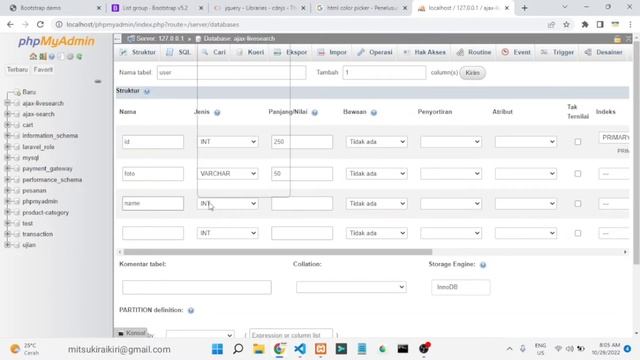Click the Struktur help icon
Viewport: 640px width, 360px height.
pyautogui.click(x=147, y=91)
